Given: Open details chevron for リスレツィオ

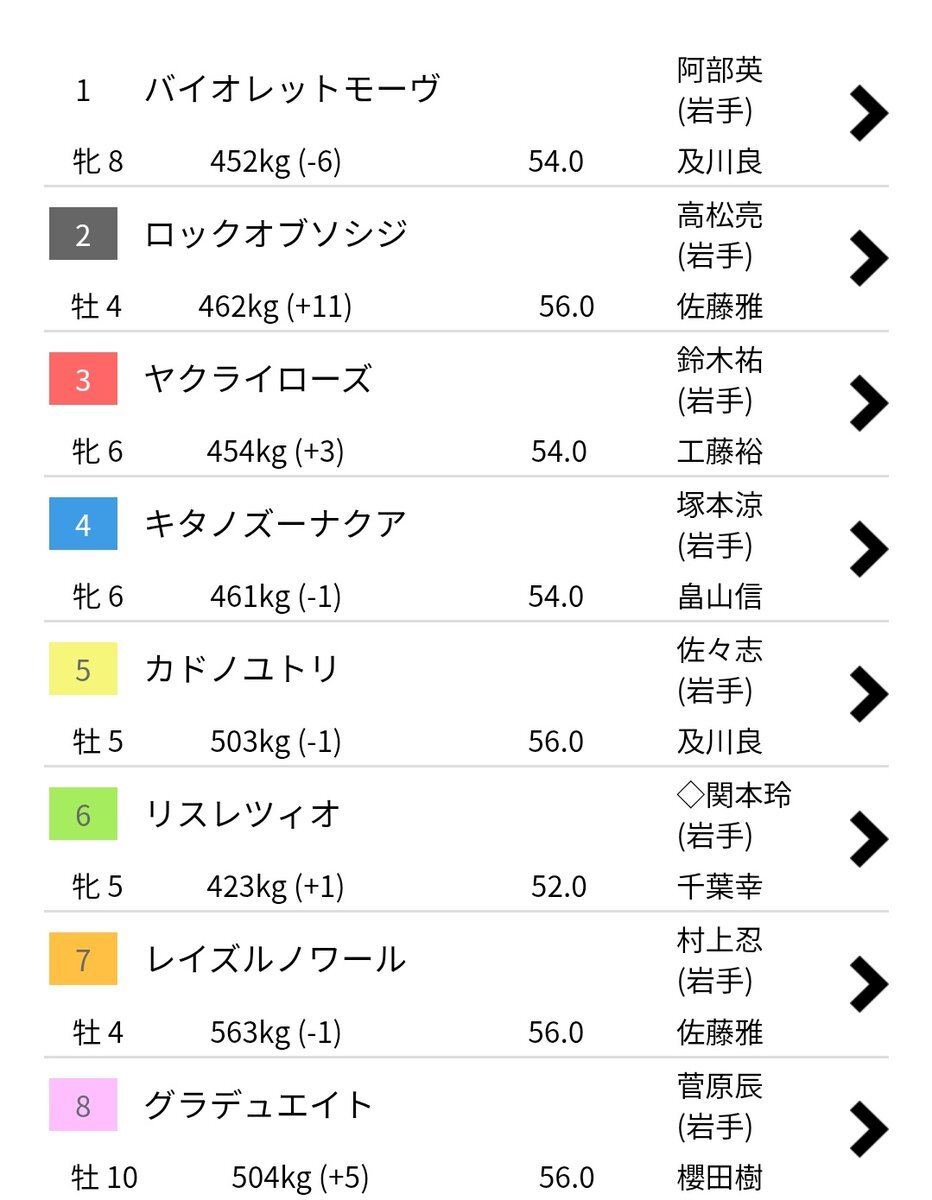Looking at the screenshot, I should click(x=868, y=838).
